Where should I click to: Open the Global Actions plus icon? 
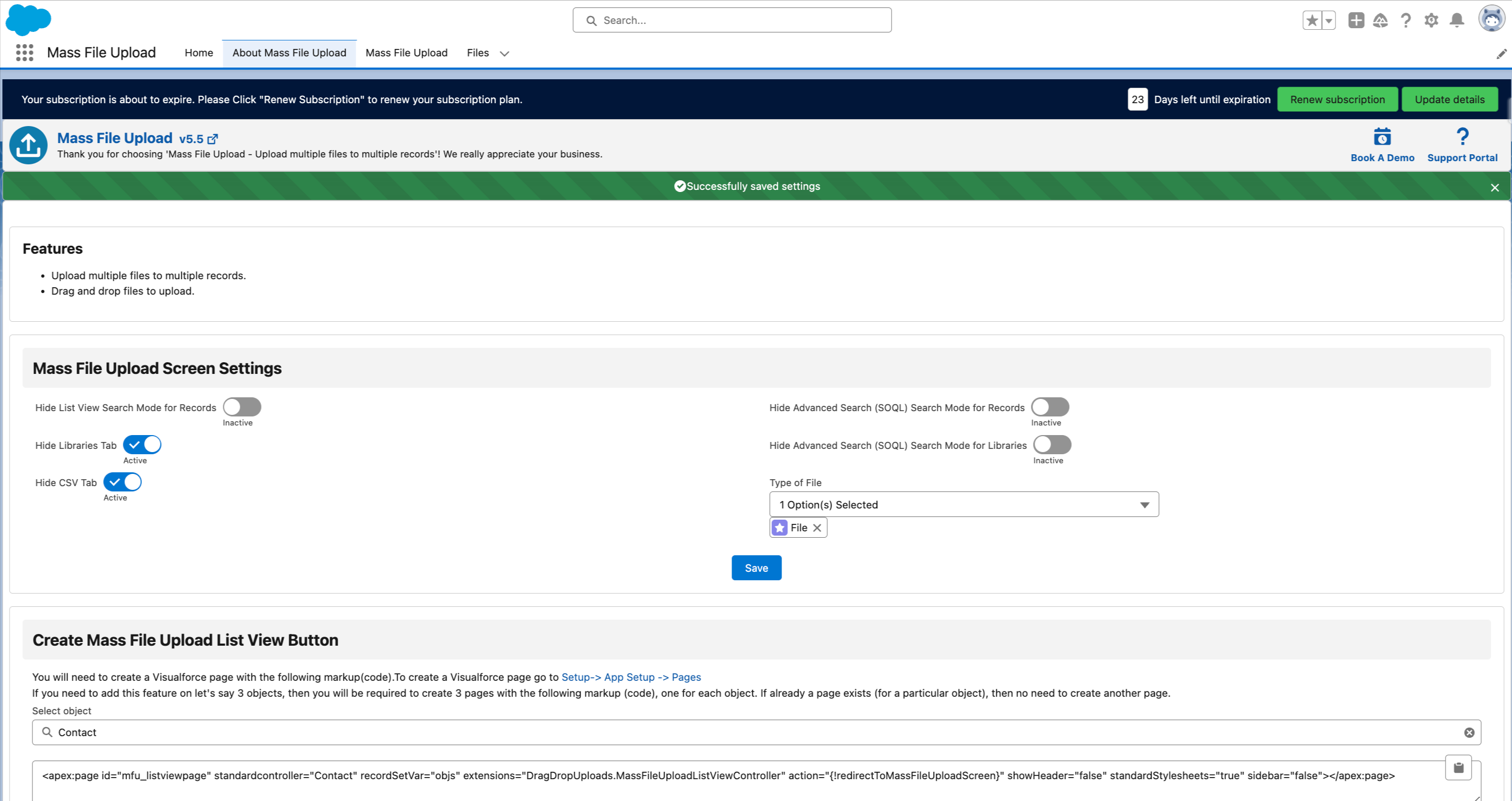pos(1356,21)
